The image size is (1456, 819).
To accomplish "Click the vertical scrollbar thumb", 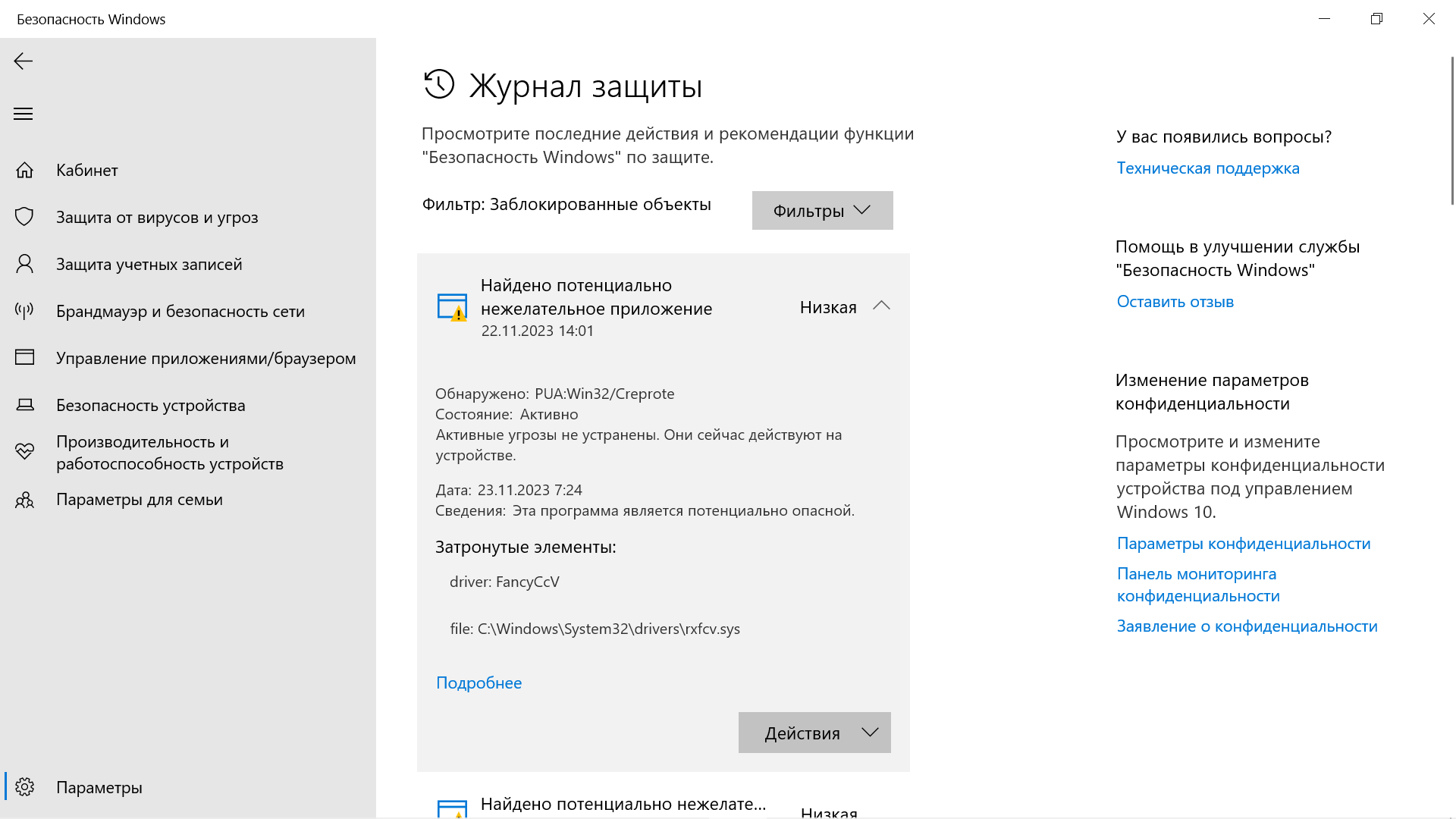I will 1451,129.
